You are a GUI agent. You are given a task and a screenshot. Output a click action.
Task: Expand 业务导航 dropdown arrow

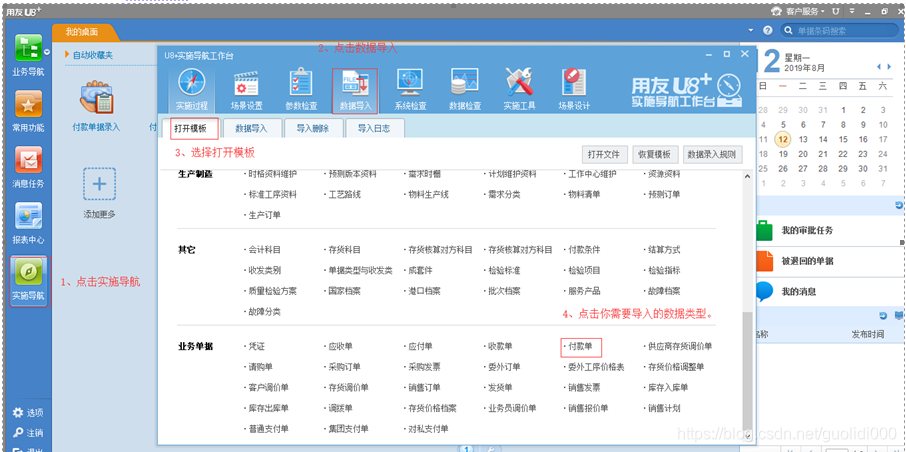47,52
